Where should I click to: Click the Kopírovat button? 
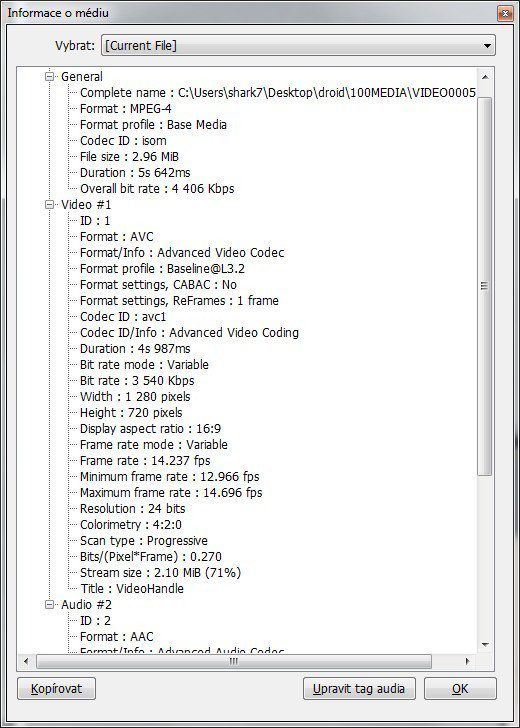click(56, 689)
